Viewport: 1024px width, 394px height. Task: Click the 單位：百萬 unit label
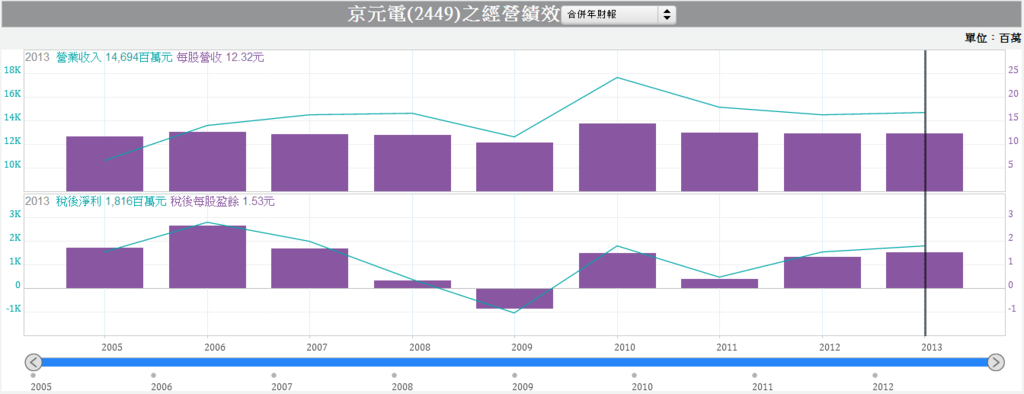pos(993,39)
